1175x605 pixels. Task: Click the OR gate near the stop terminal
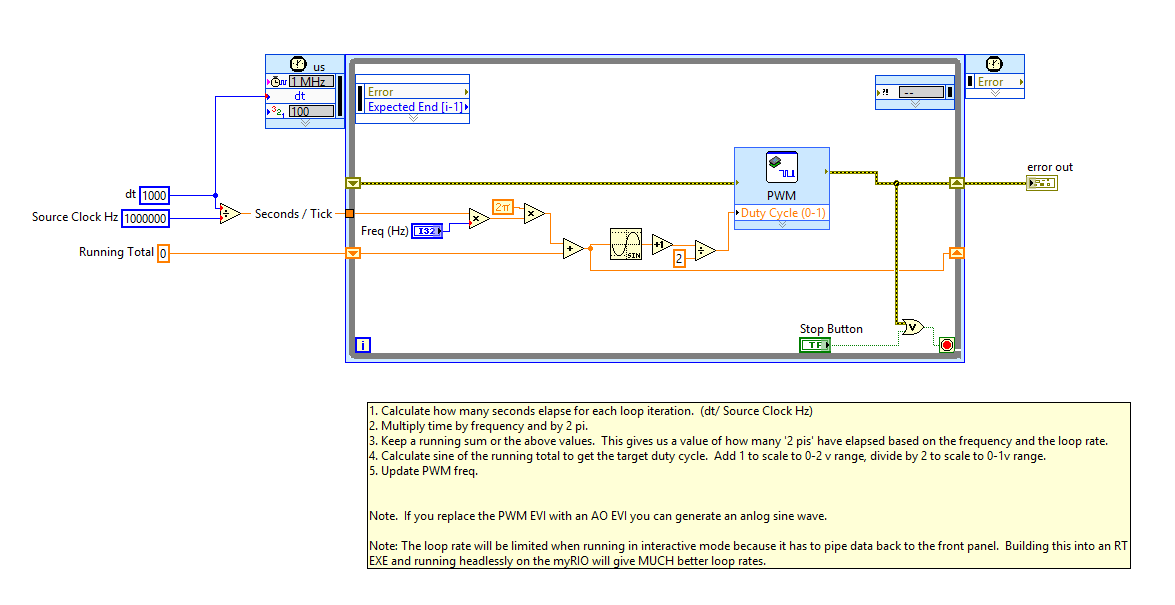912,327
